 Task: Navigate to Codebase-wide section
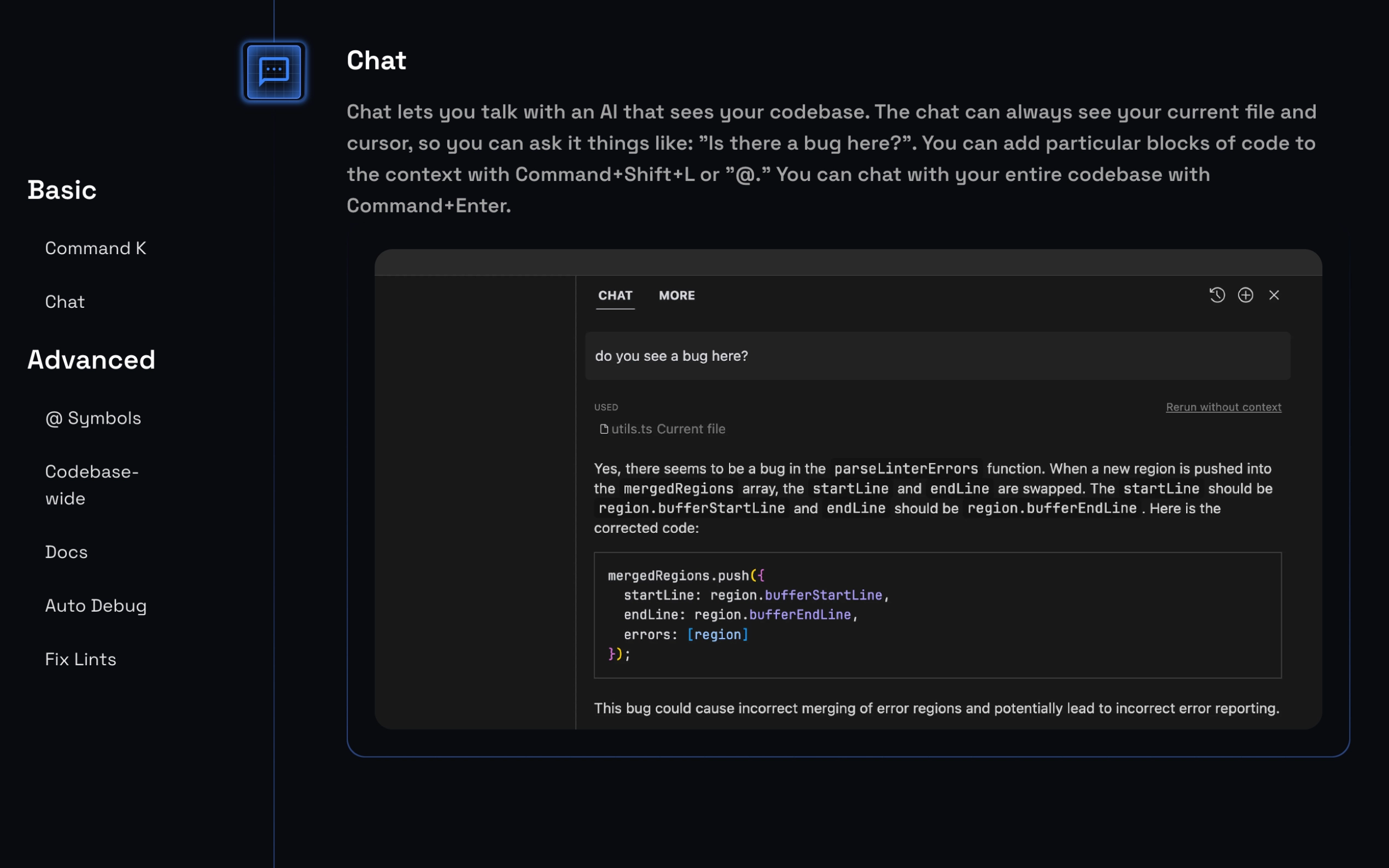click(92, 485)
